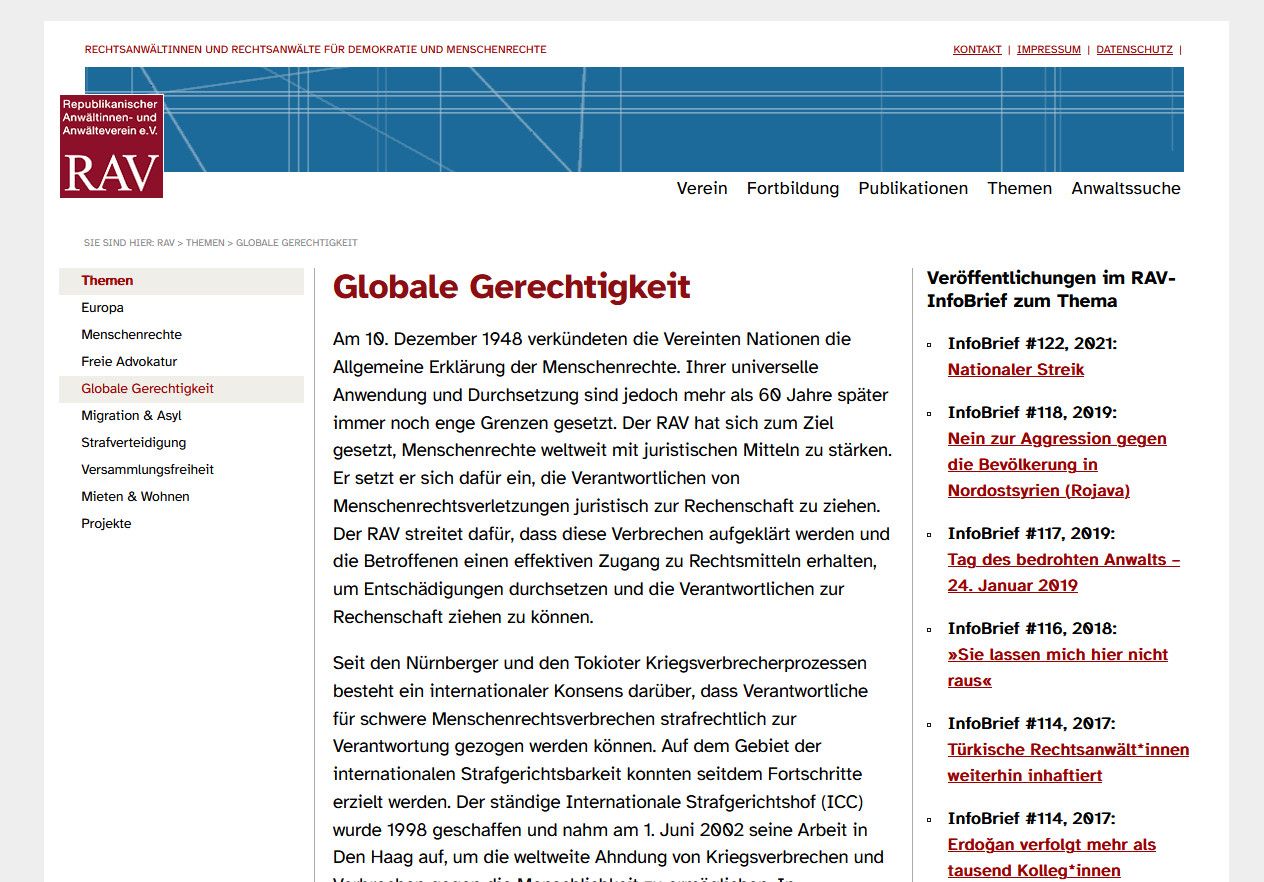This screenshot has width=1264, height=882.
Task: Open the Erdoğan verfolgt Kolleg*innen article
Action: 1050,844
